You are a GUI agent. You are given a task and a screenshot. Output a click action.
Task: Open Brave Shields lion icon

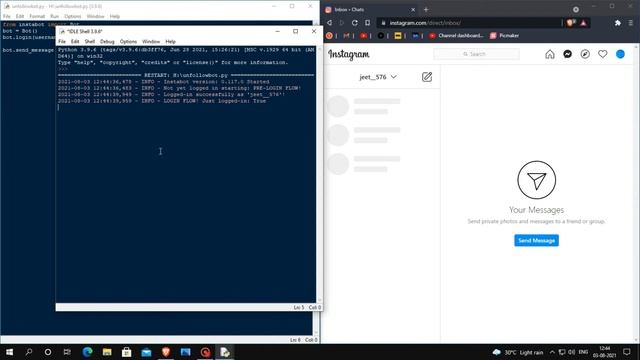click(x=570, y=23)
